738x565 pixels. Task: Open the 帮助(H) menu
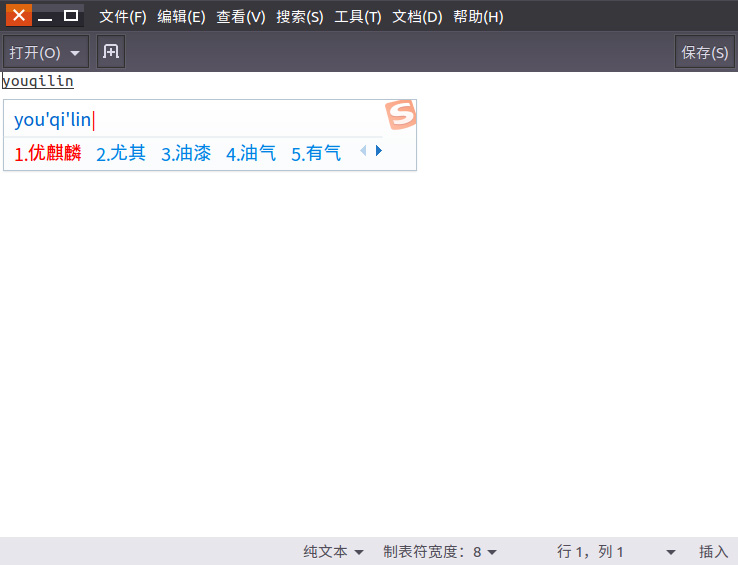coord(478,16)
